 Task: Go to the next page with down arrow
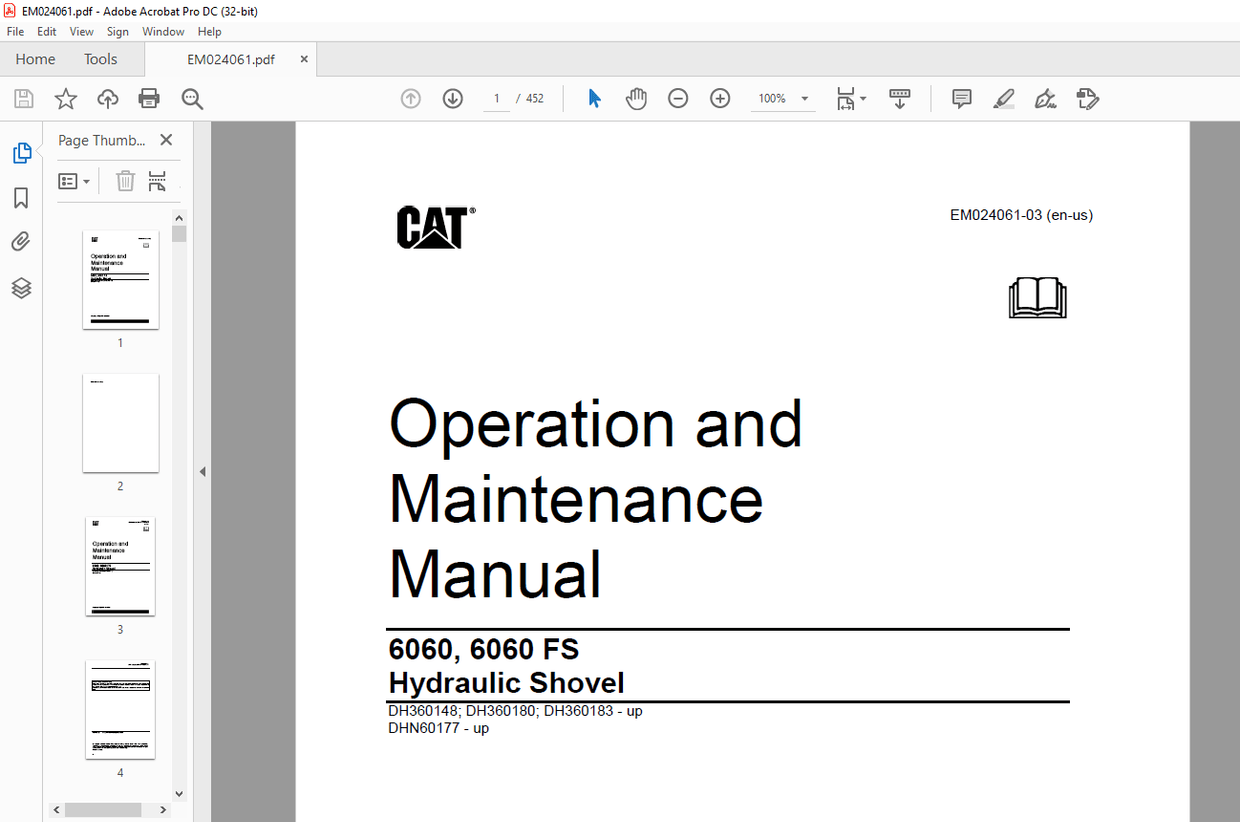pos(452,98)
